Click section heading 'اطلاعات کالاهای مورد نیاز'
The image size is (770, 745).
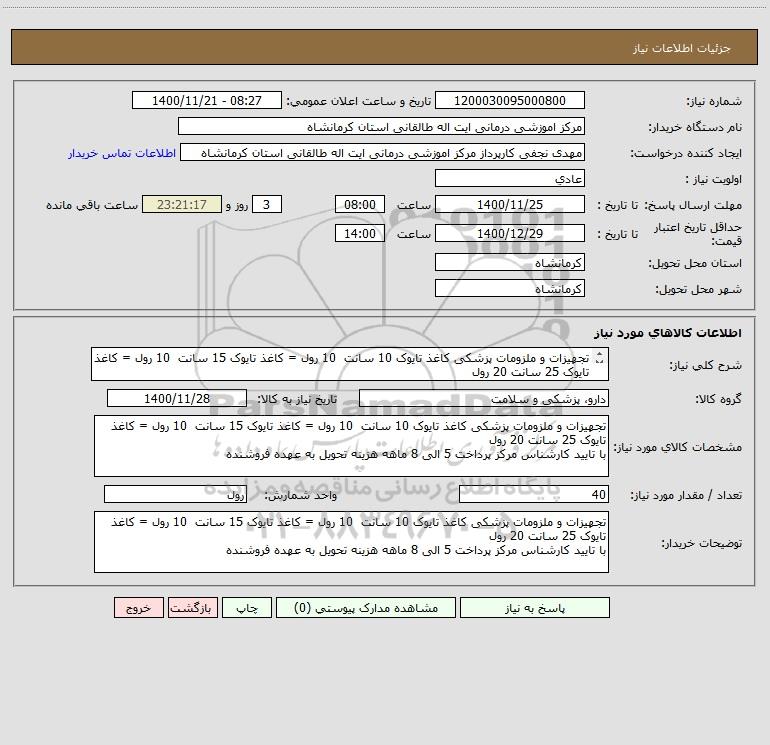(x=668, y=332)
